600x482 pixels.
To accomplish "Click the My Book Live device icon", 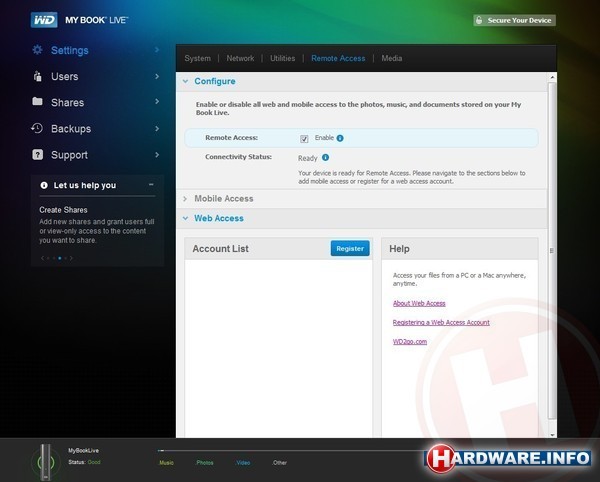I will [43, 459].
